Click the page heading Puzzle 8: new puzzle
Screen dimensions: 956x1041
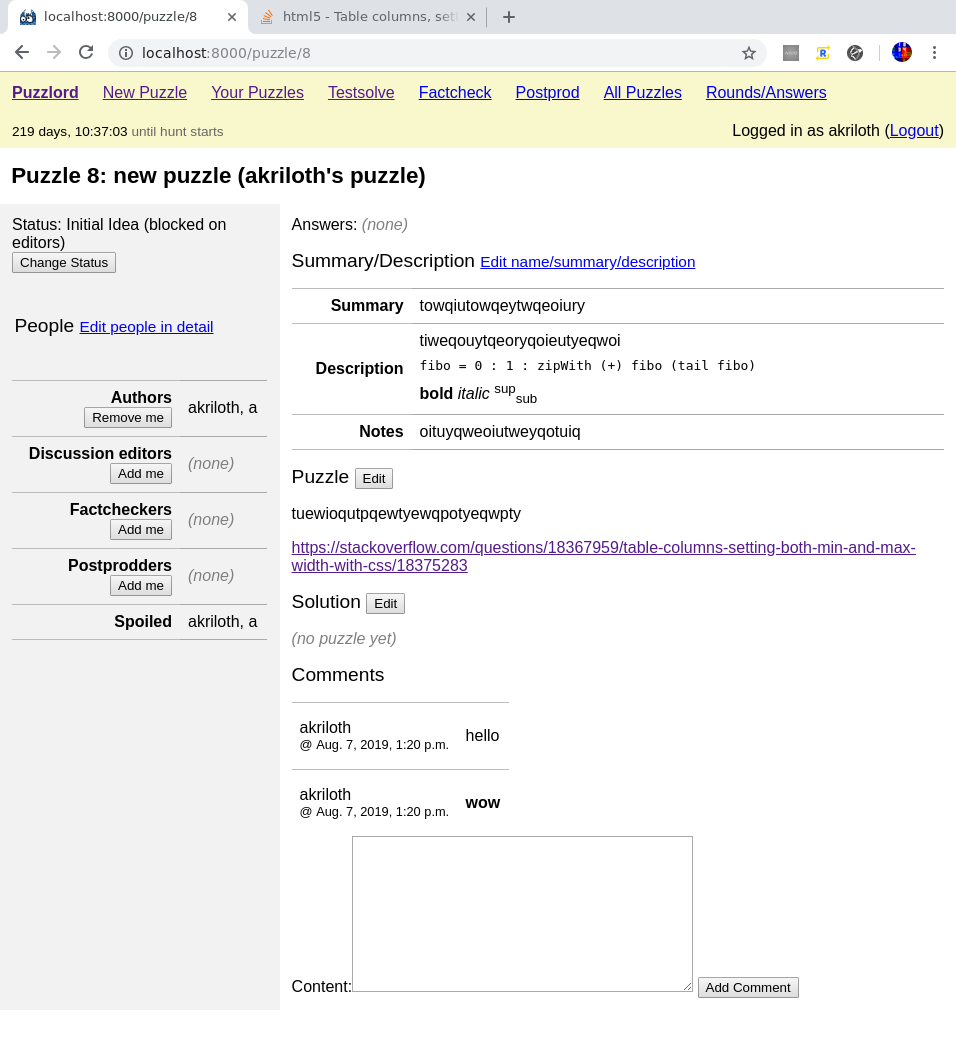(x=218, y=176)
